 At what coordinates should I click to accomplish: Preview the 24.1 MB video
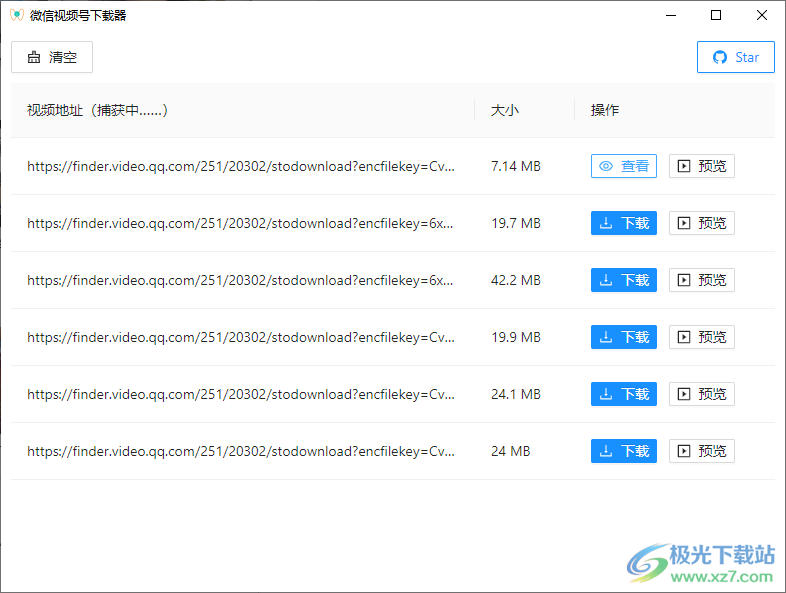click(702, 394)
